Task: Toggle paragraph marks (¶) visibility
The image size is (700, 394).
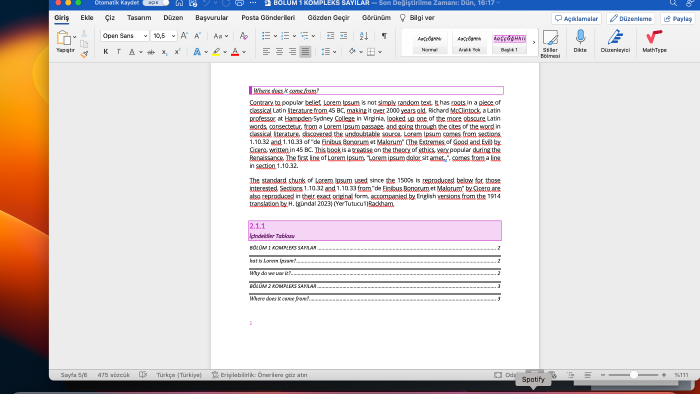Action: click(384, 36)
